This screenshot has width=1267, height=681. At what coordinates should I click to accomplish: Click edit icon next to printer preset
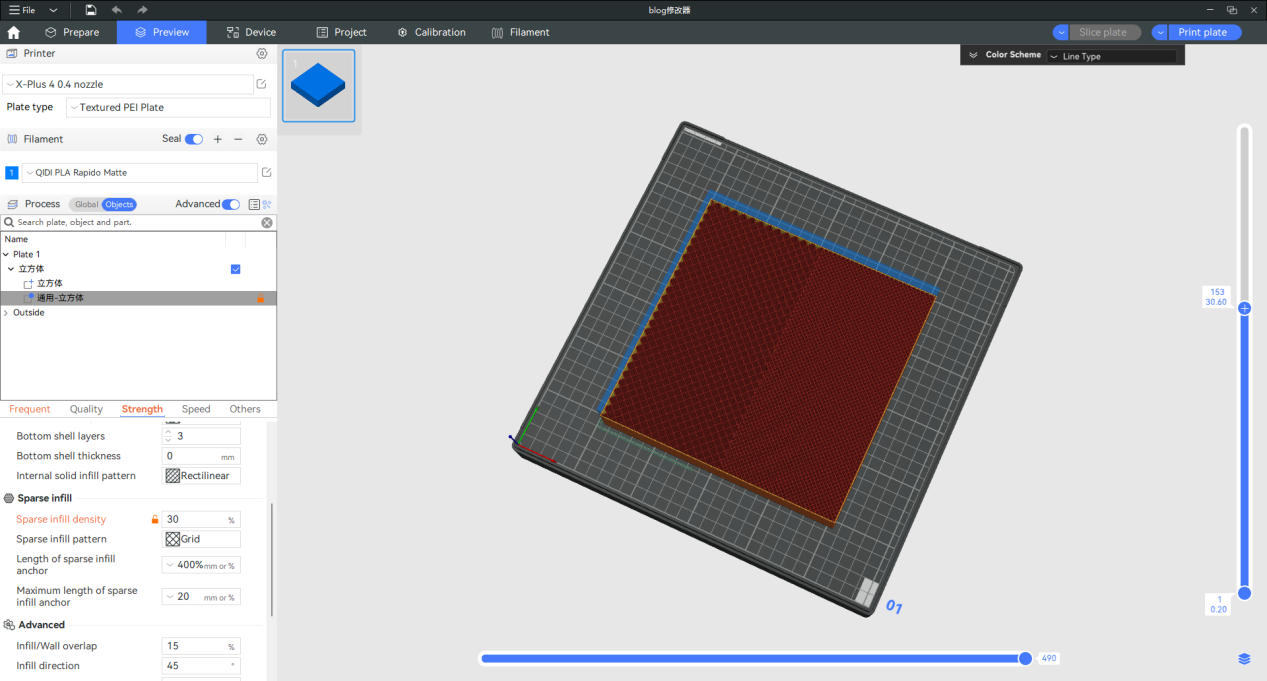pyautogui.click(x=262, y=85)
